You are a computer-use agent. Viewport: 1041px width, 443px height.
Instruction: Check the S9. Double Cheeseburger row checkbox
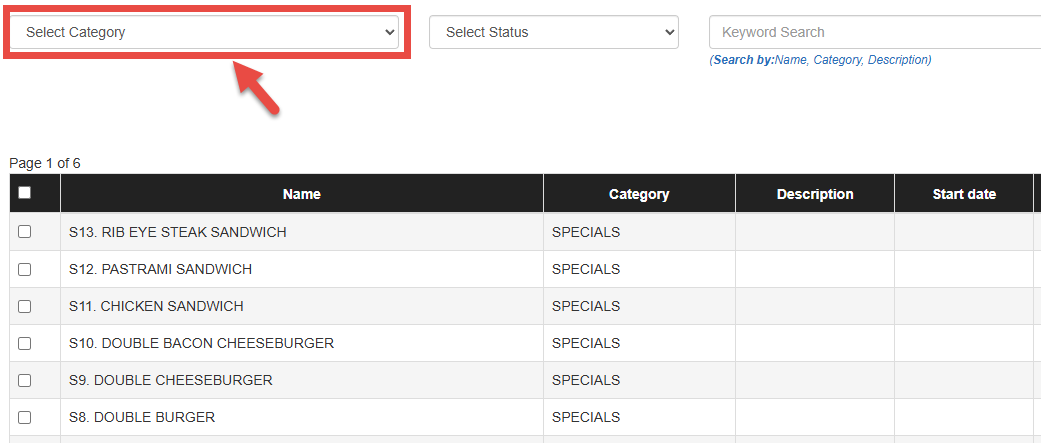(25, 380)
